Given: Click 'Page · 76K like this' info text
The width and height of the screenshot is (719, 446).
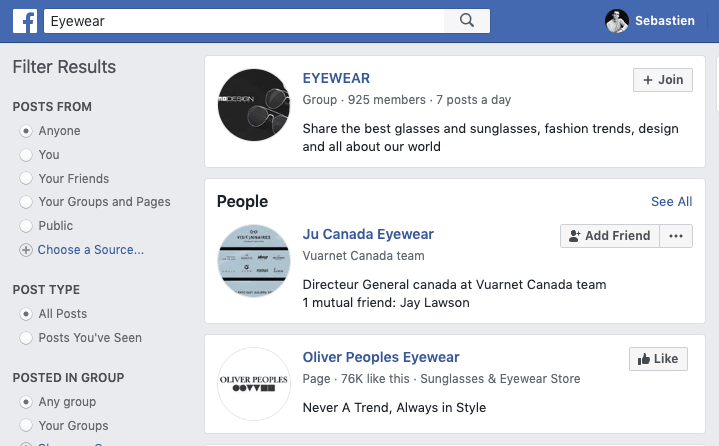Looking at the screenshot, I should click(356, 379).
